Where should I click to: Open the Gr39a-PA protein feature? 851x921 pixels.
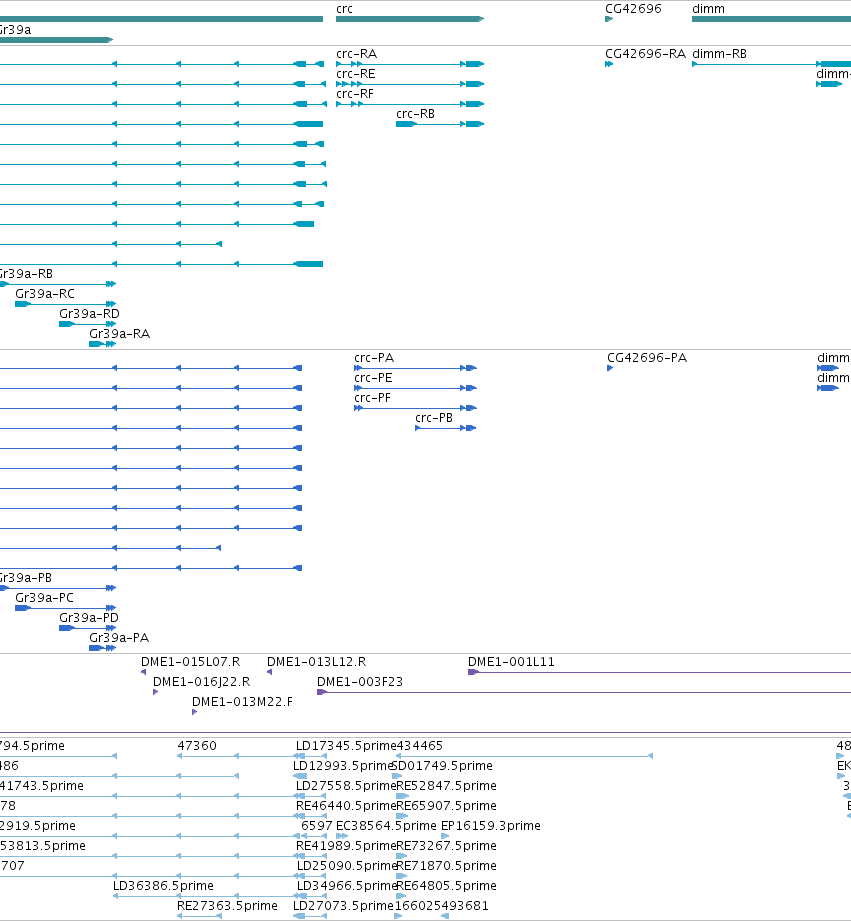click(103, 648)
